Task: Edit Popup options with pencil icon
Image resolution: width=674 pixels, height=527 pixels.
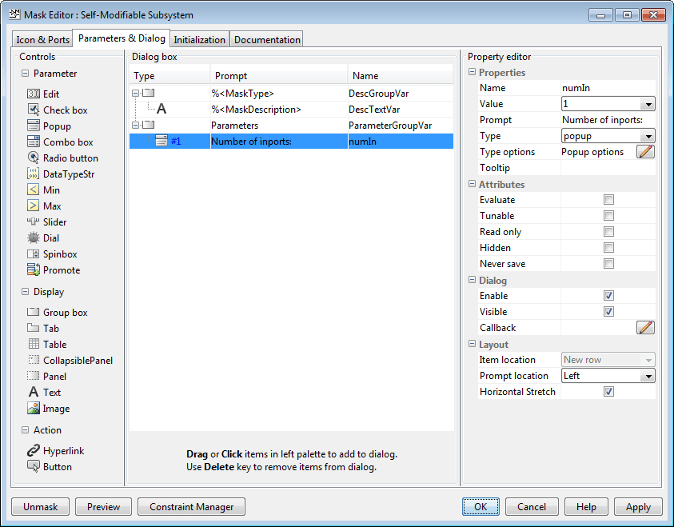Action: (x=645, y=152)
